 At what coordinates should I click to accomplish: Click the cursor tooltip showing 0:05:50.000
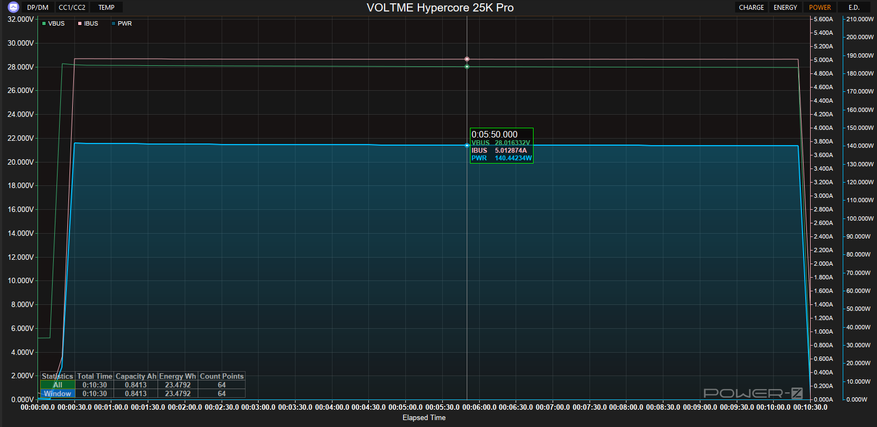502,146
